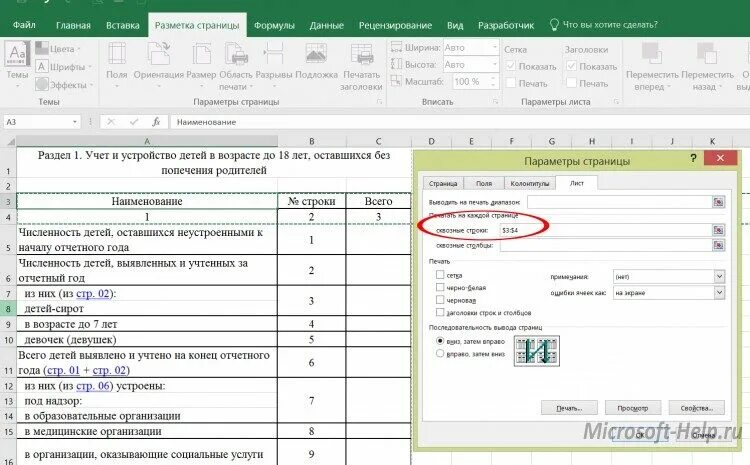The image size is (750, 465).
Task: Switch to the Разработчик ribbon tab
Action: click(506, 25)
